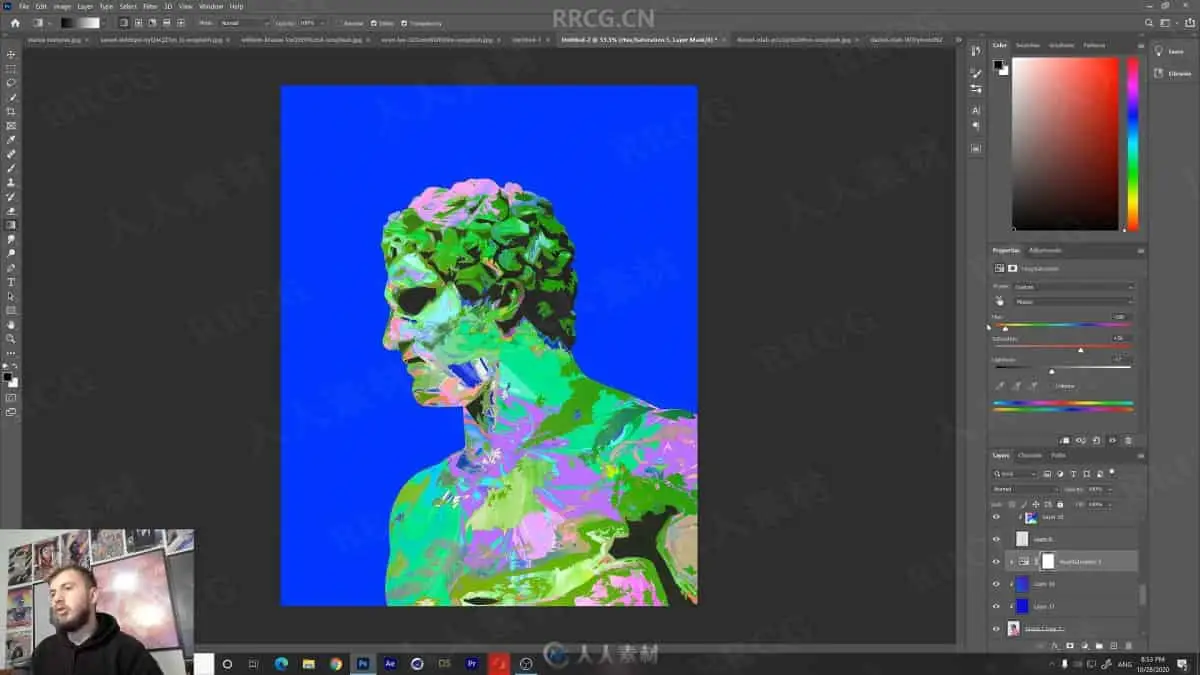Select the Move tool

pos(11,54)
